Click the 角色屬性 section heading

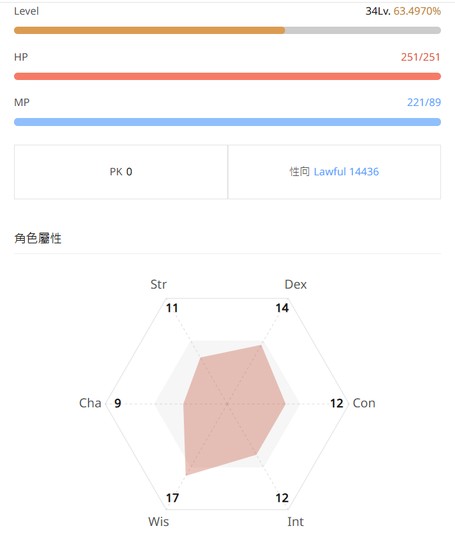[38, 238]
